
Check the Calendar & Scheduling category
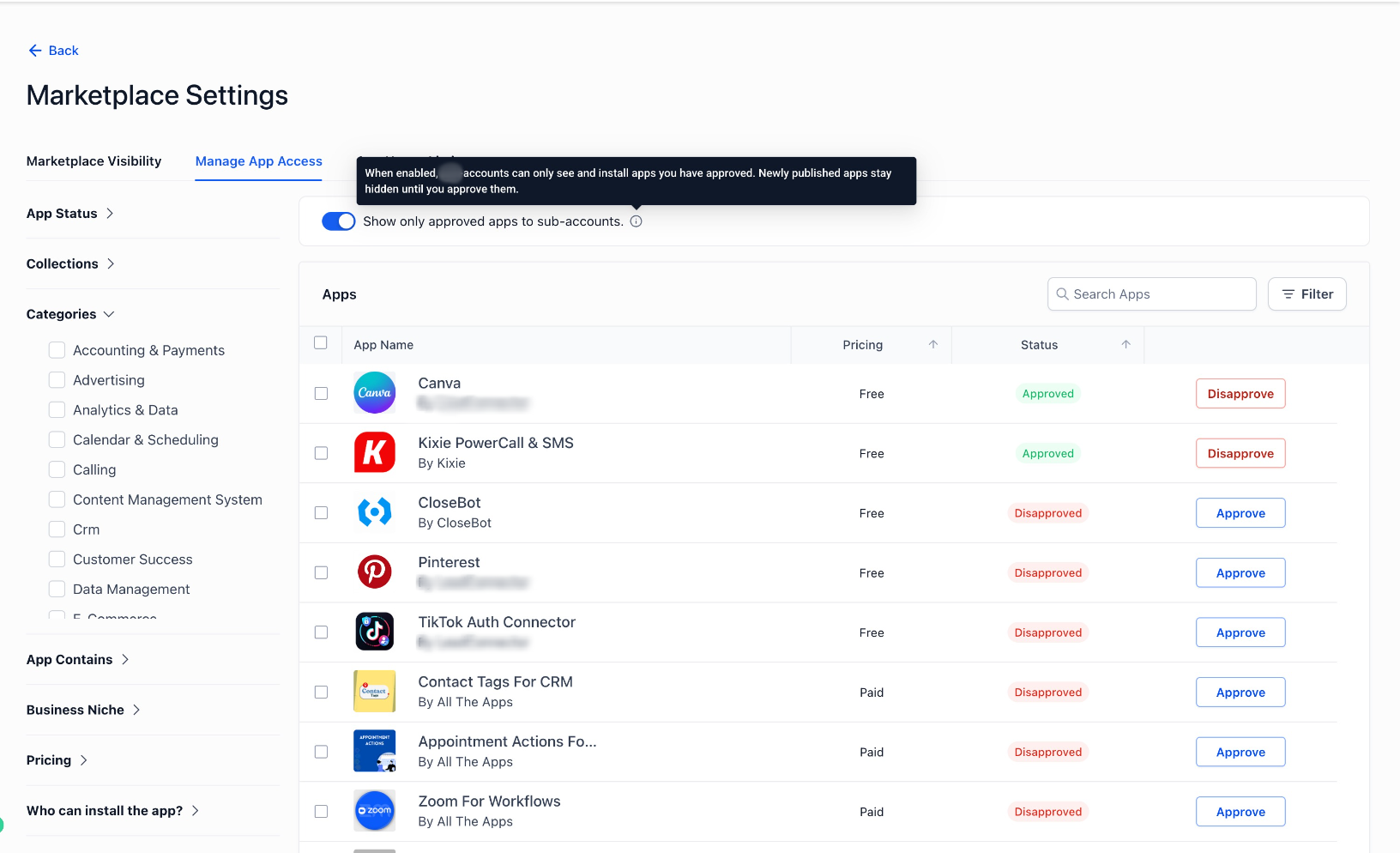[x=57, y=439]
